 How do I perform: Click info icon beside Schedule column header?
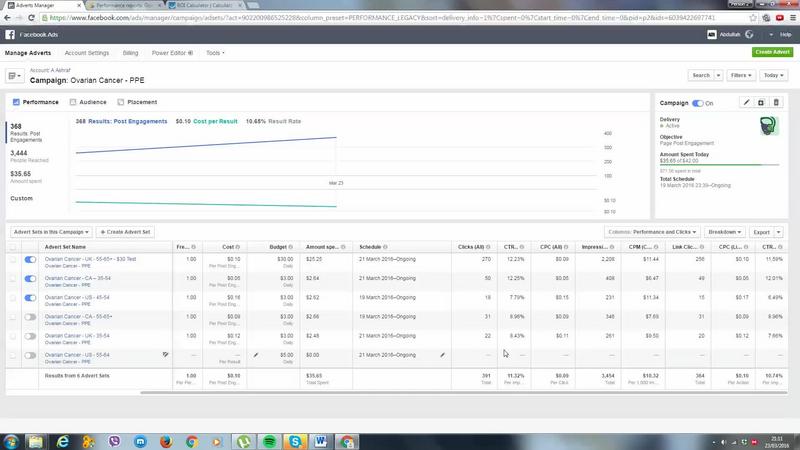[x=385, y=247]
